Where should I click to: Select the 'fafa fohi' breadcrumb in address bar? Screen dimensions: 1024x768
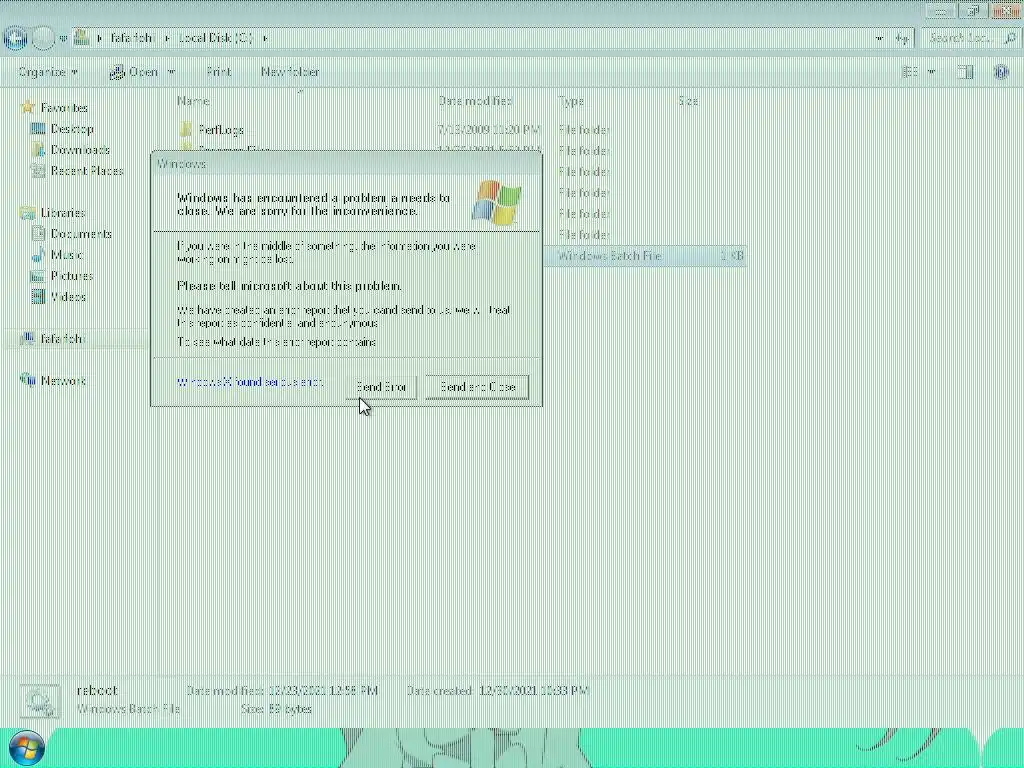tap(131, 38)
